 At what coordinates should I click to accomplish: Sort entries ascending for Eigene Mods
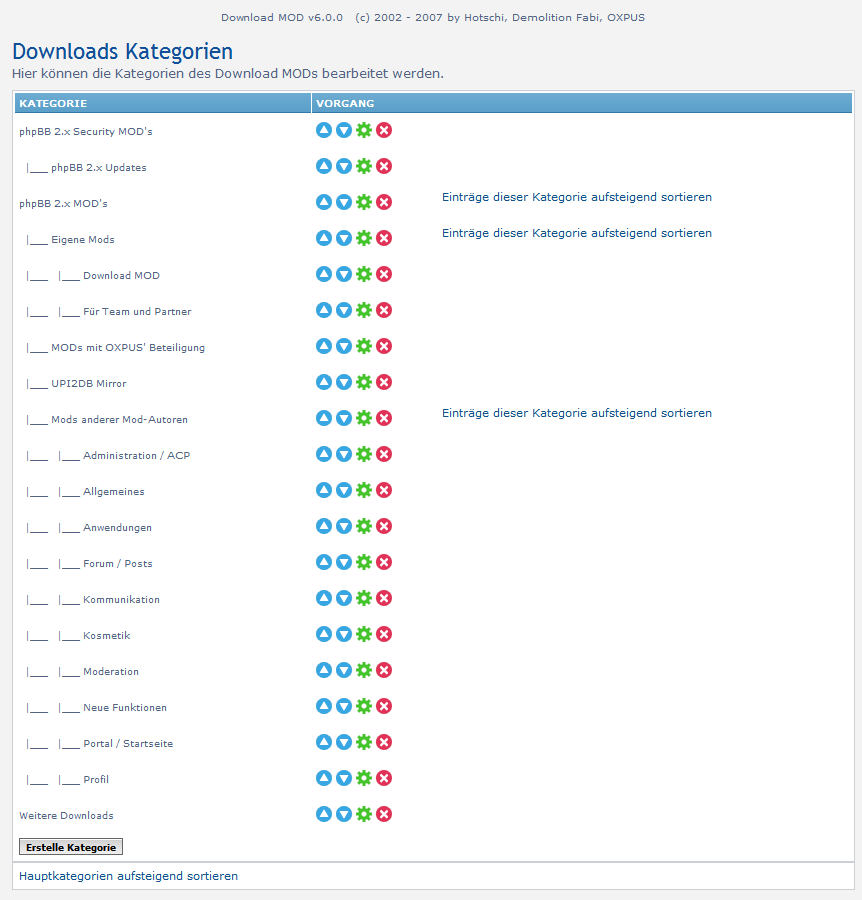[x=576, y=233]
